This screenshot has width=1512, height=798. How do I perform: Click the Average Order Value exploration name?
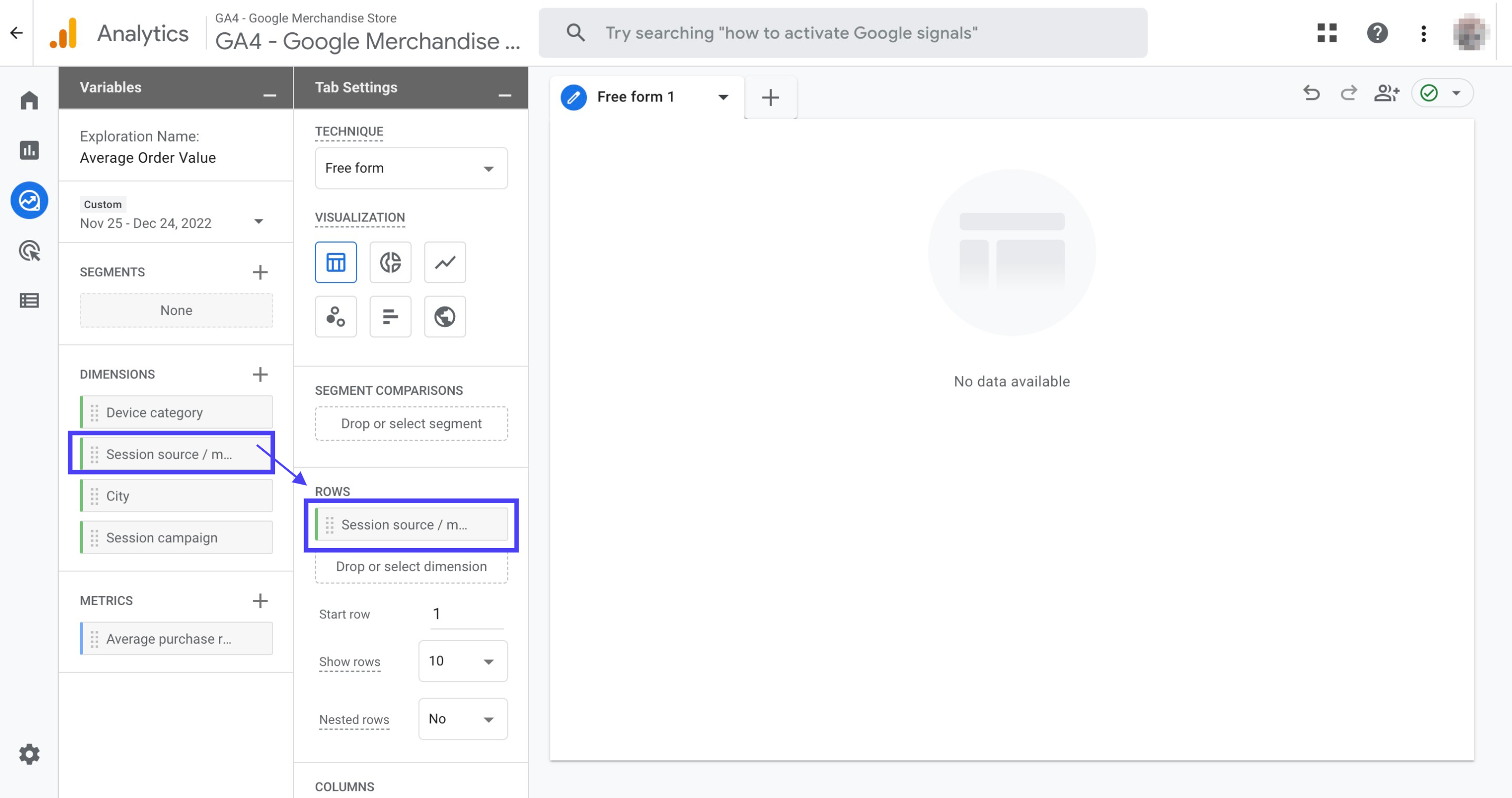148,158
